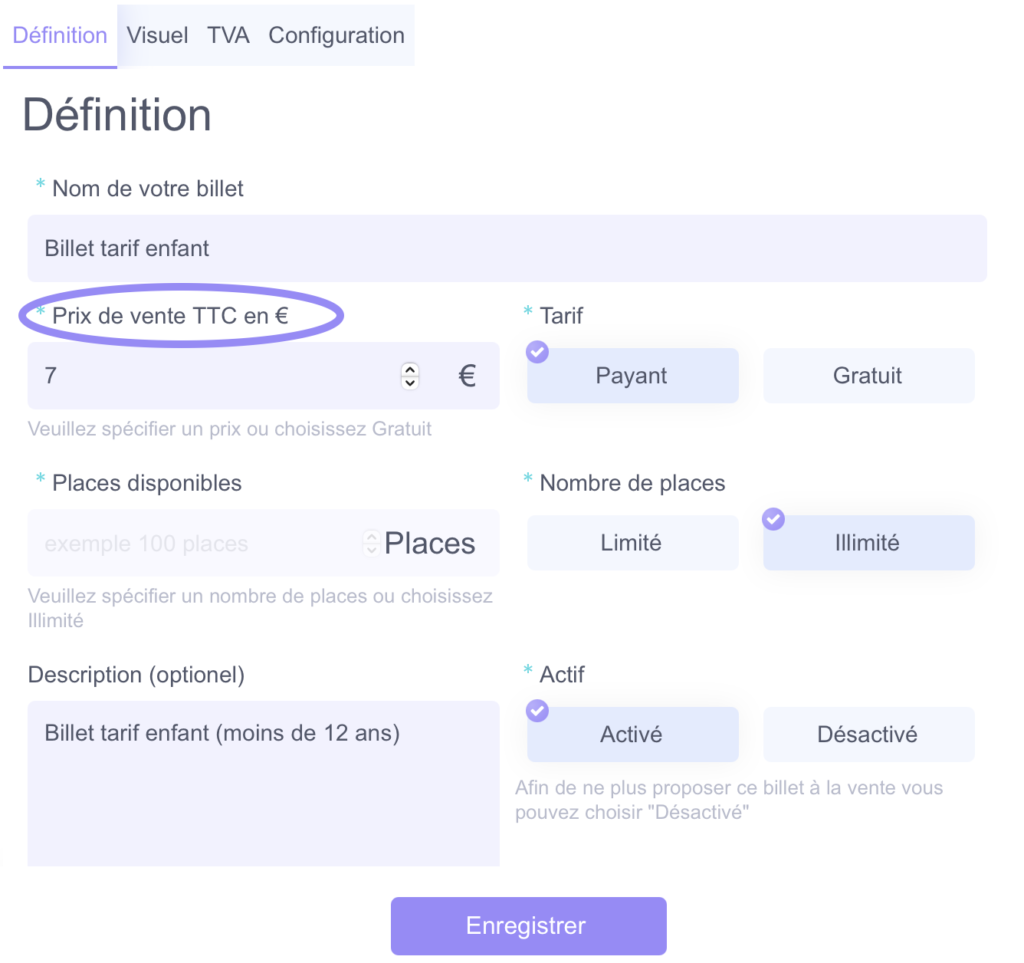
Task: Choose Limité for number of places
Action: 633,543
